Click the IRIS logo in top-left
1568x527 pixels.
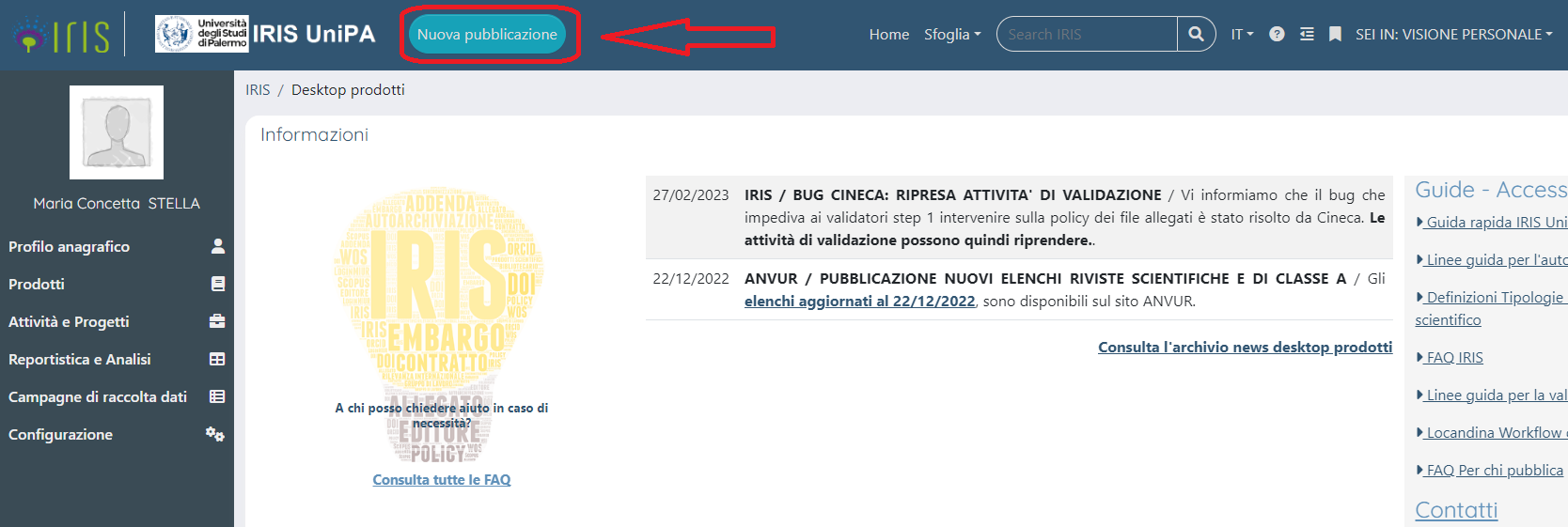click(x=62, y=36)
